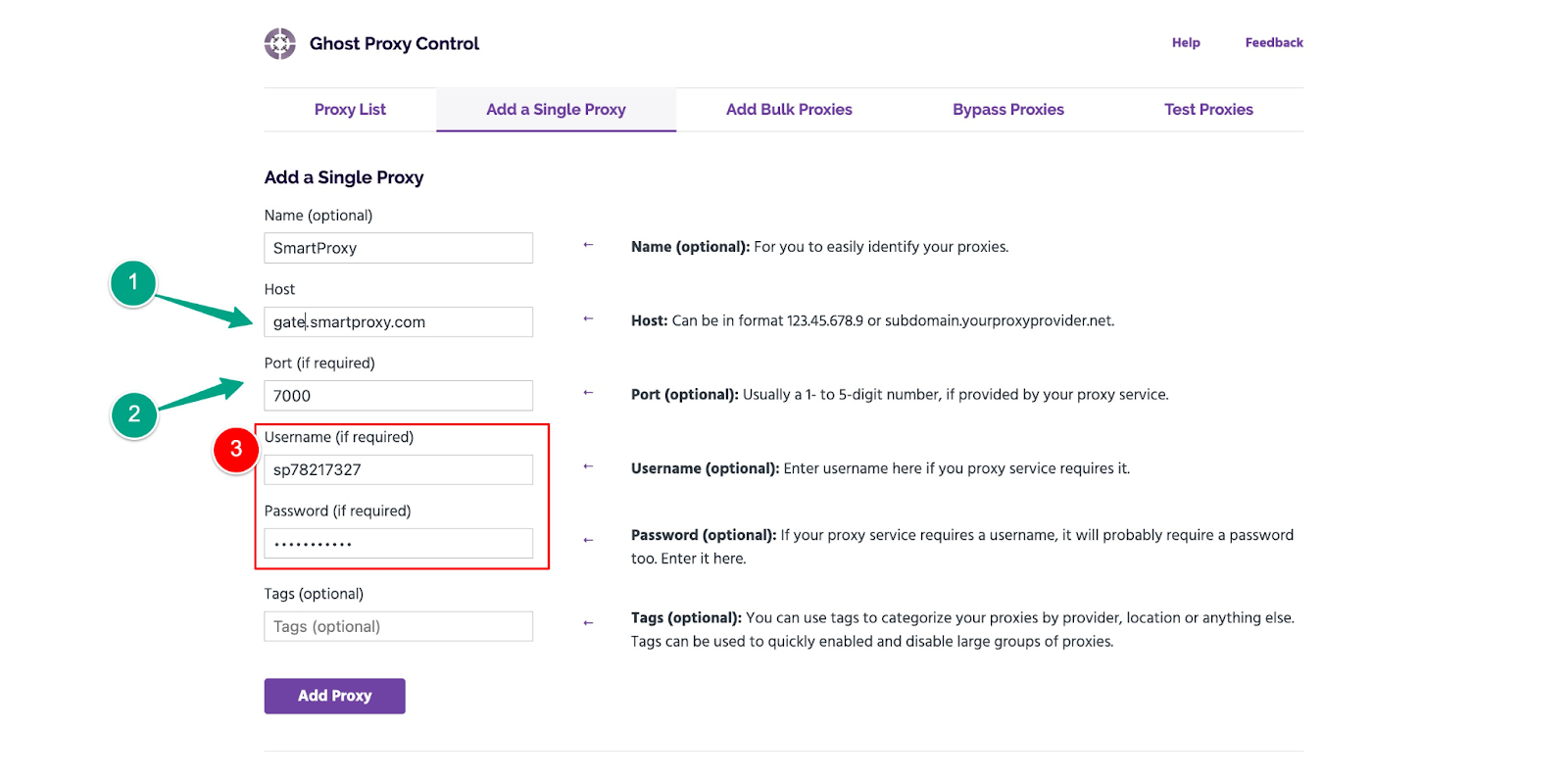
Task: Switch to the Add Bulk Proxies tab
Action: tap(789, 110)
